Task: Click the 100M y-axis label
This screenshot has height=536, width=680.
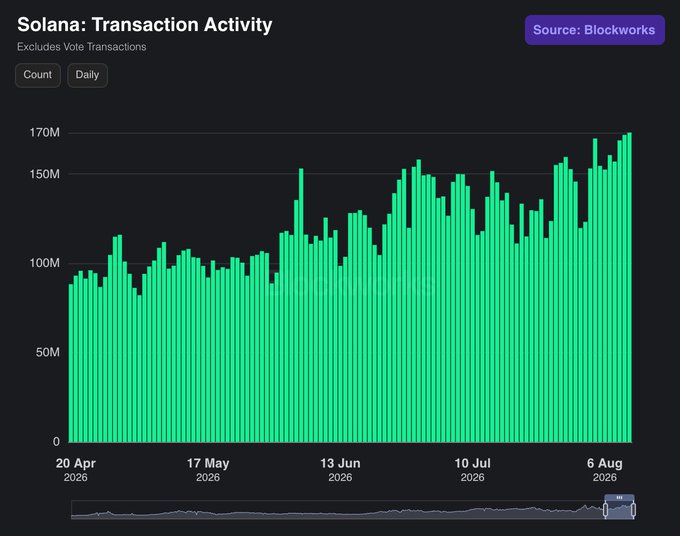Action: click(x=45, y=263)
